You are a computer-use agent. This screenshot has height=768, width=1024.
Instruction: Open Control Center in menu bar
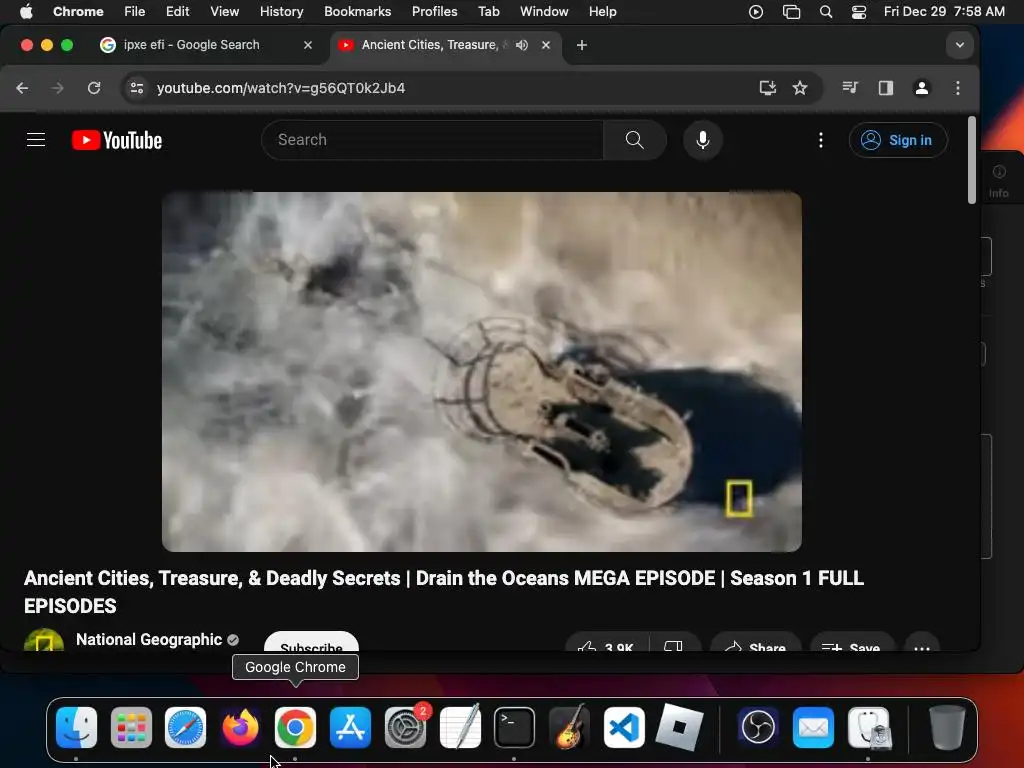pos(859,11)
